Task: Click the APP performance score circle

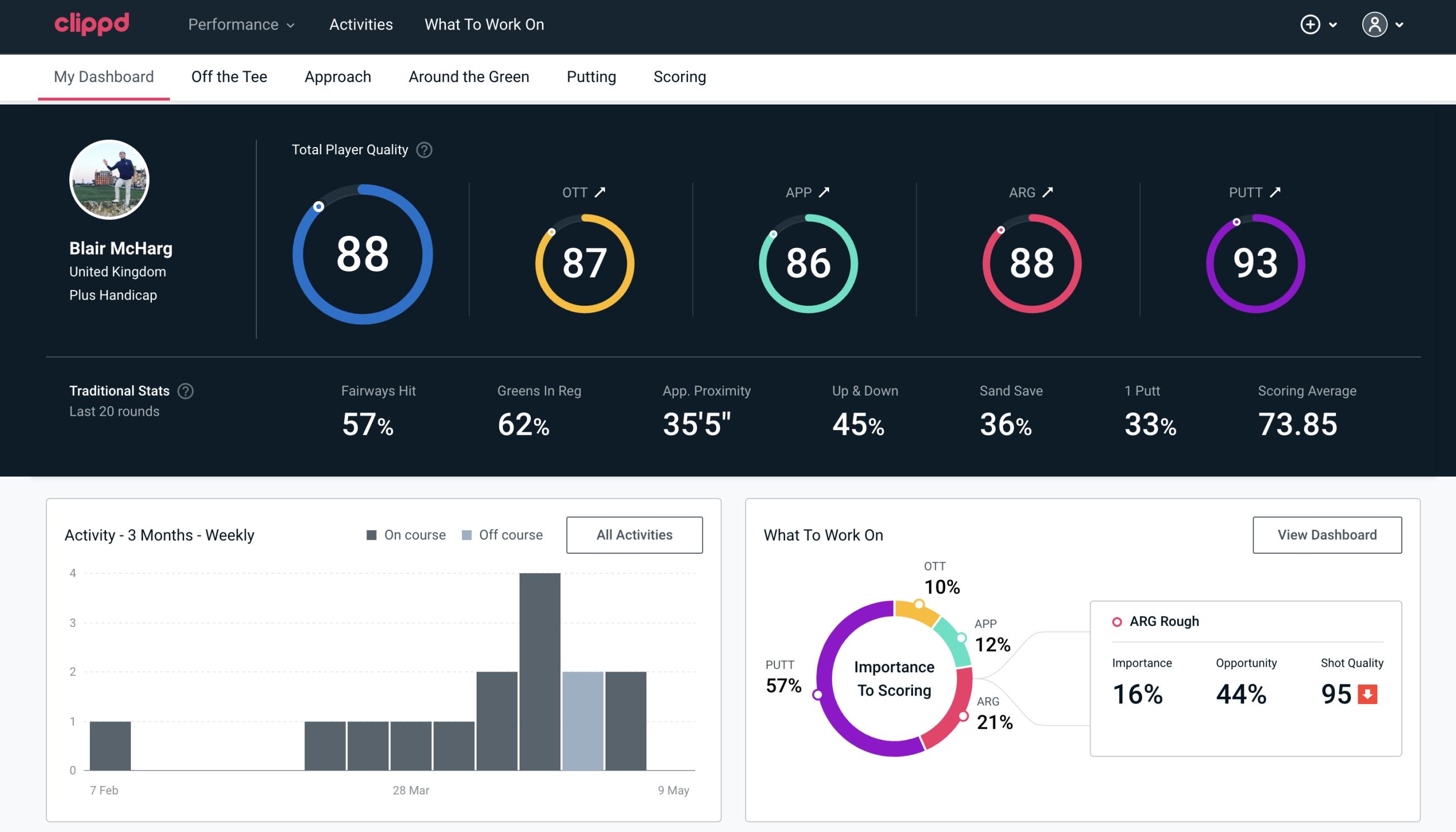Action: tap(808, 261)
